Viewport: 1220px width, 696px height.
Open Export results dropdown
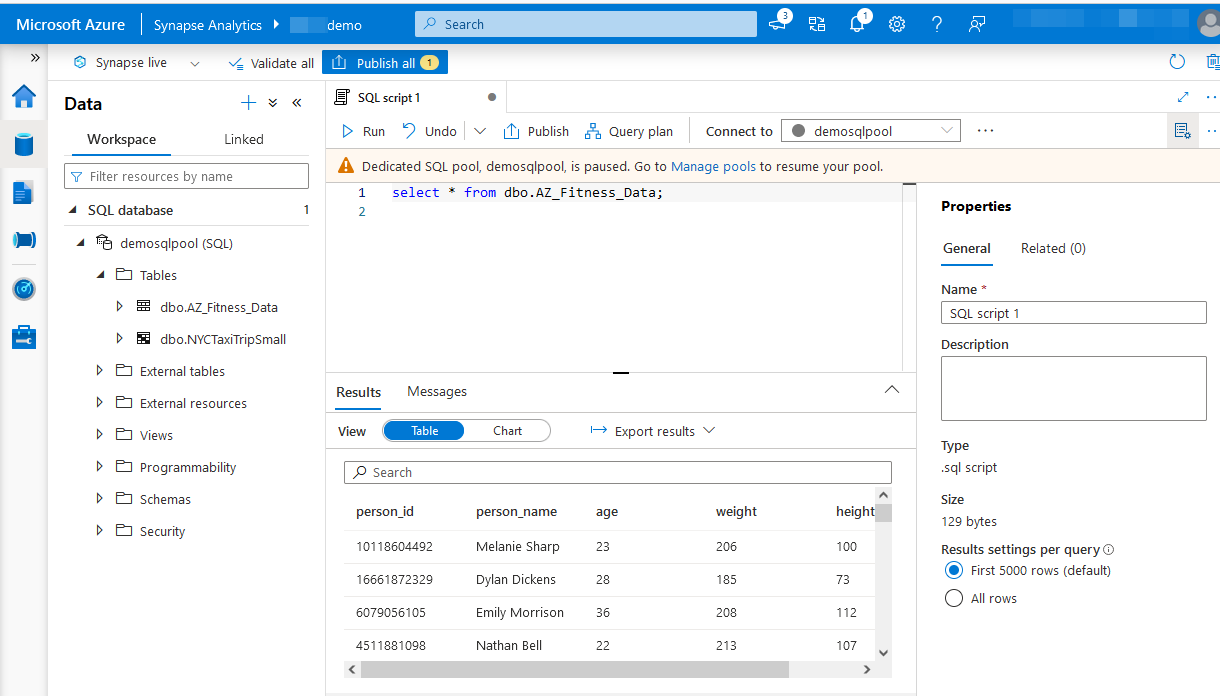pos(653,431)
